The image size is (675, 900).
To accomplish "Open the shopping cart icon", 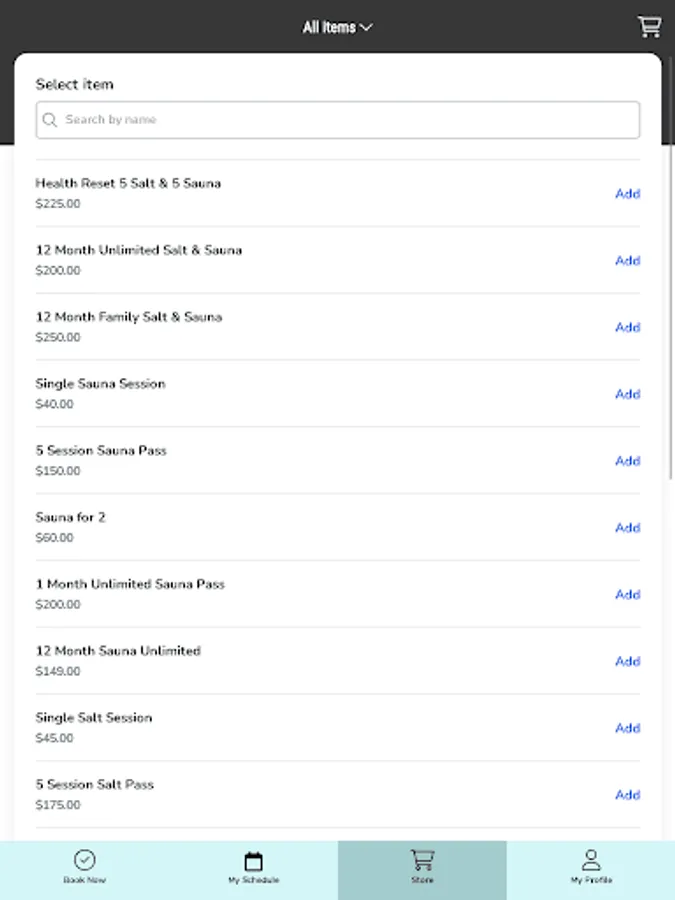I will point(650,27).
